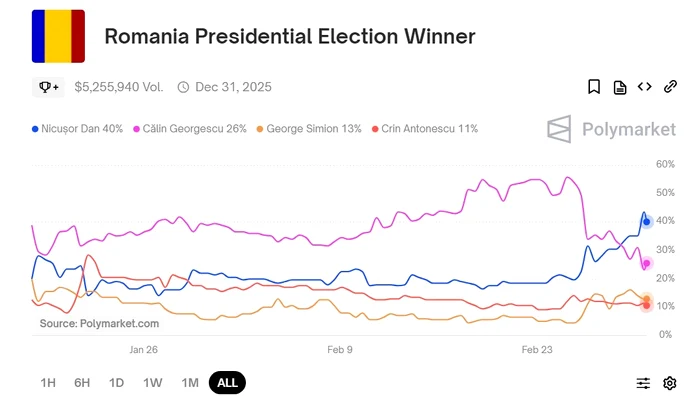This screenshot has height=396, width=700.
Task: Open the document notes icon
Action: coord(620,88)
